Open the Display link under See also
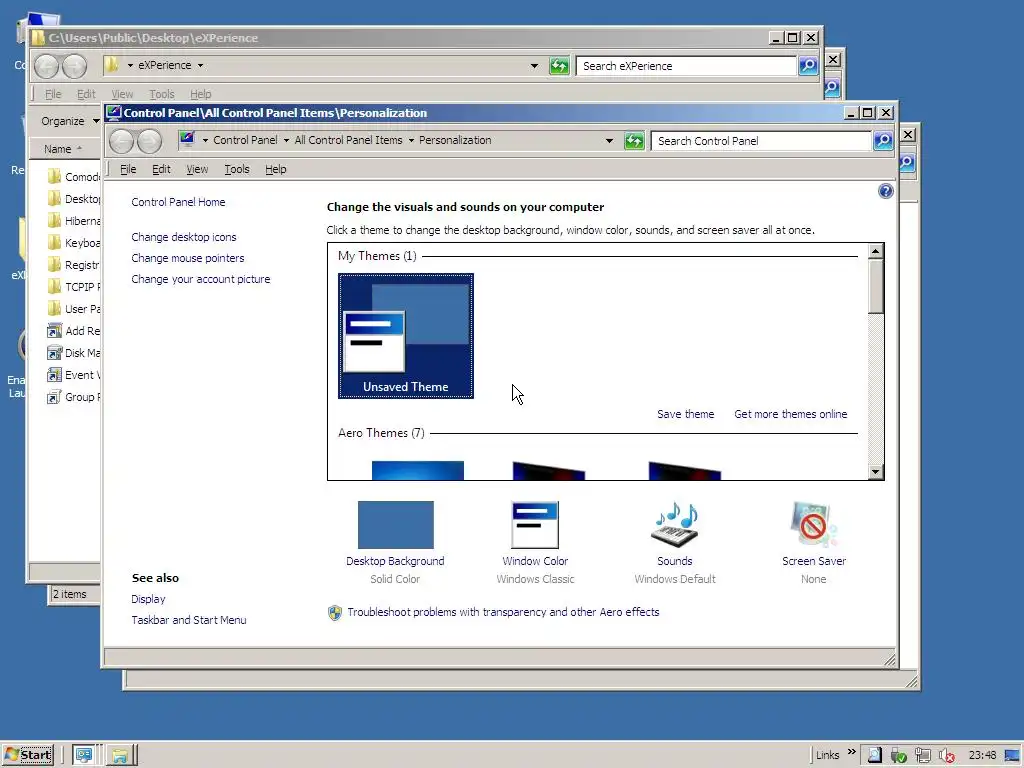Screen dimensions: 1024x768 point(148,599)
